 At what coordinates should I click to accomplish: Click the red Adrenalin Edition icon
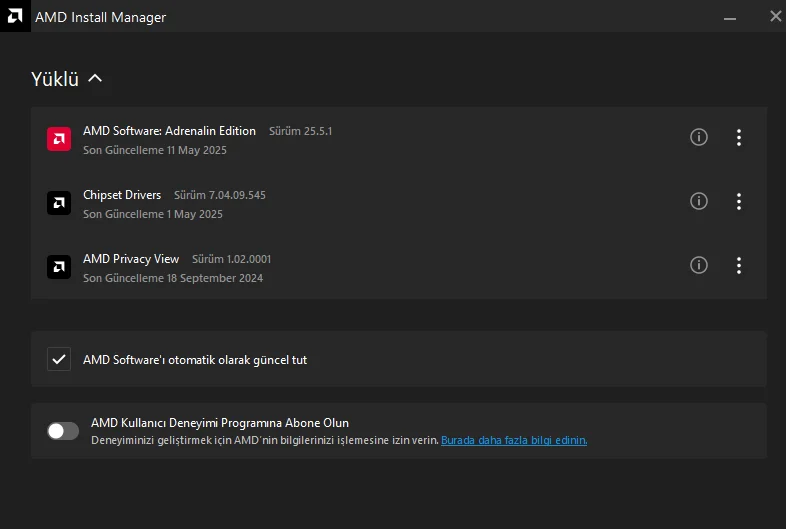click(x=59, y=138)
